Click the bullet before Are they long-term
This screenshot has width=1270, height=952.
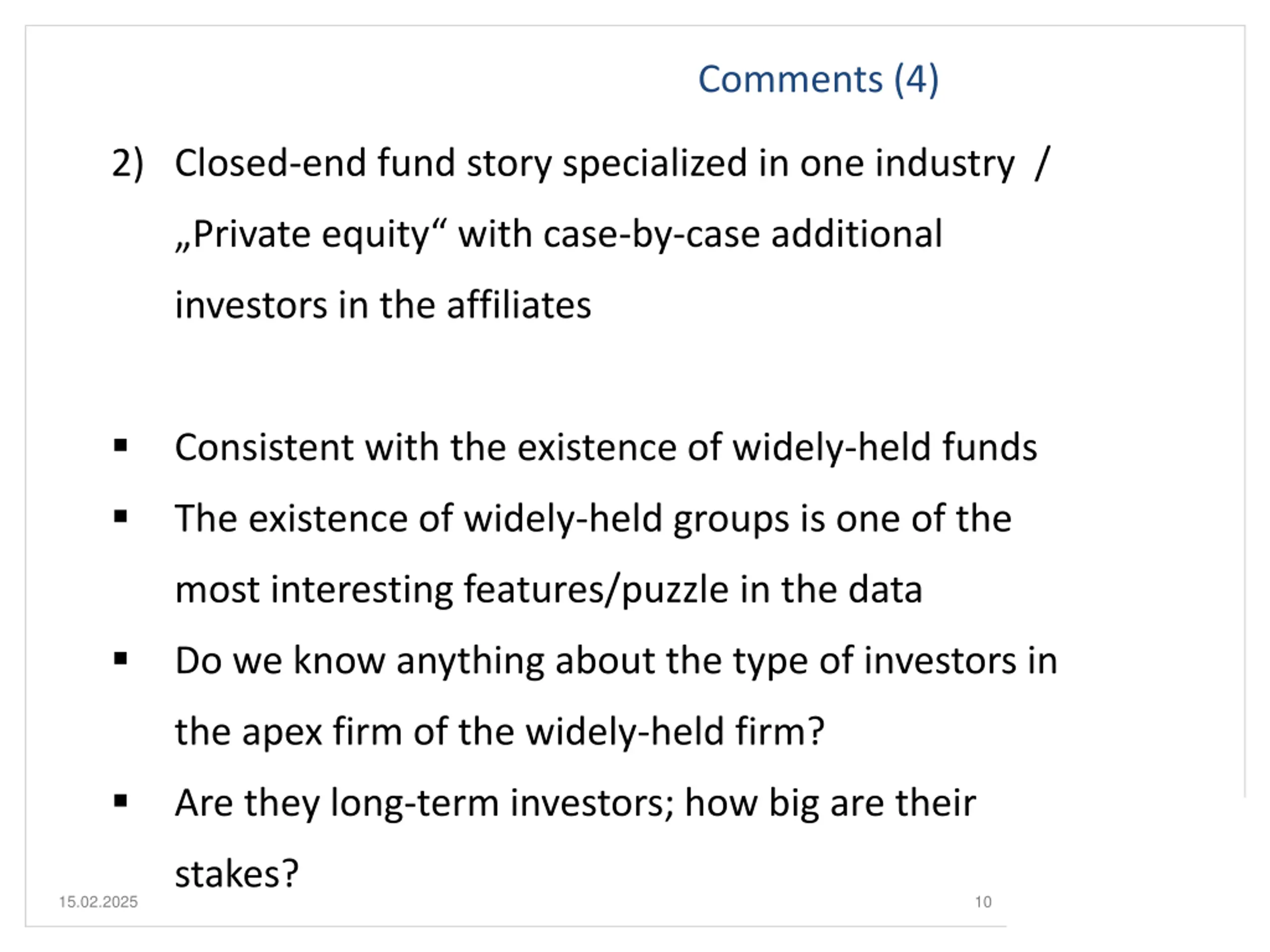click(121, 800)
